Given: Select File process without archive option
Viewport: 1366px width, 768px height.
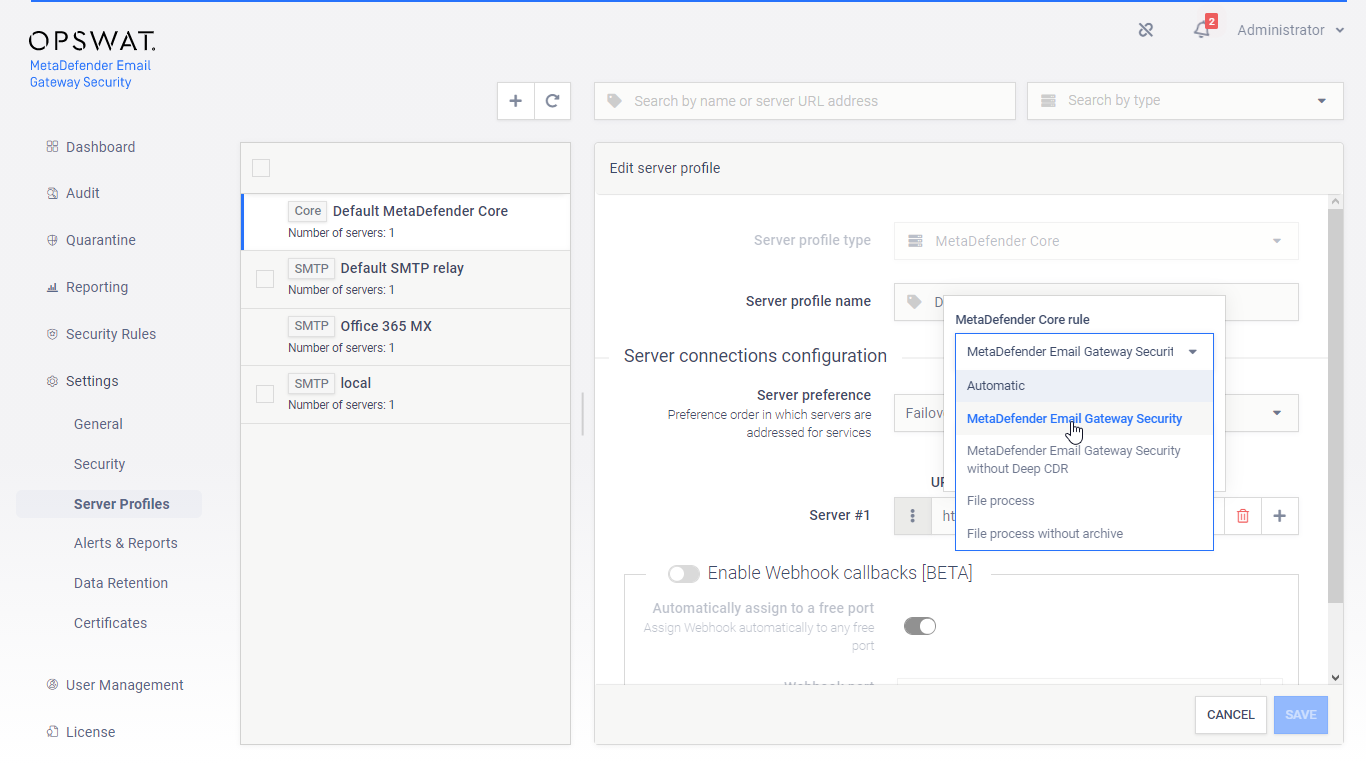Looking at the screenshot, I should point(1084,534).
